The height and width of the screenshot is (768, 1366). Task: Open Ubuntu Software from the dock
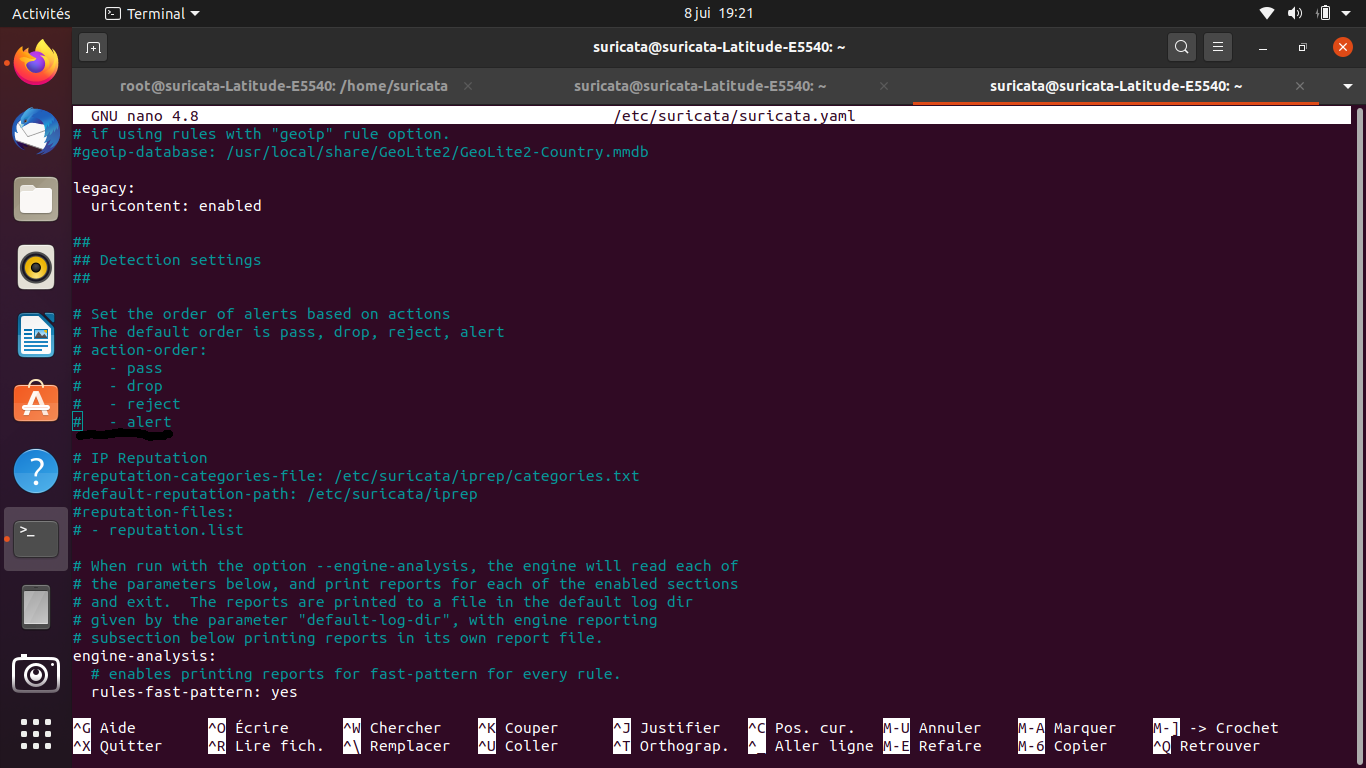pos(36,403)
